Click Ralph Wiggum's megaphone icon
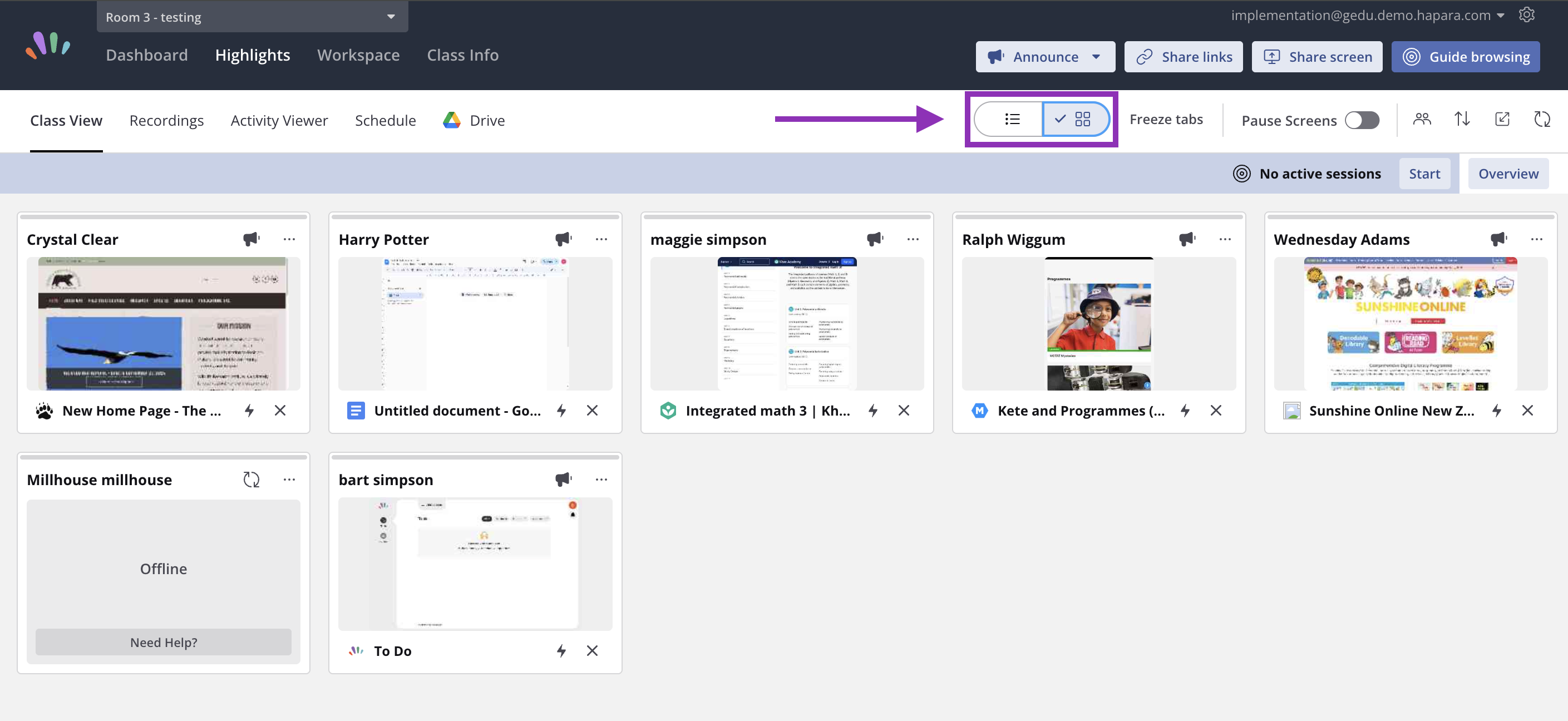The width and height of the screenshot is (1568, 721). [x=1187, y=239]
